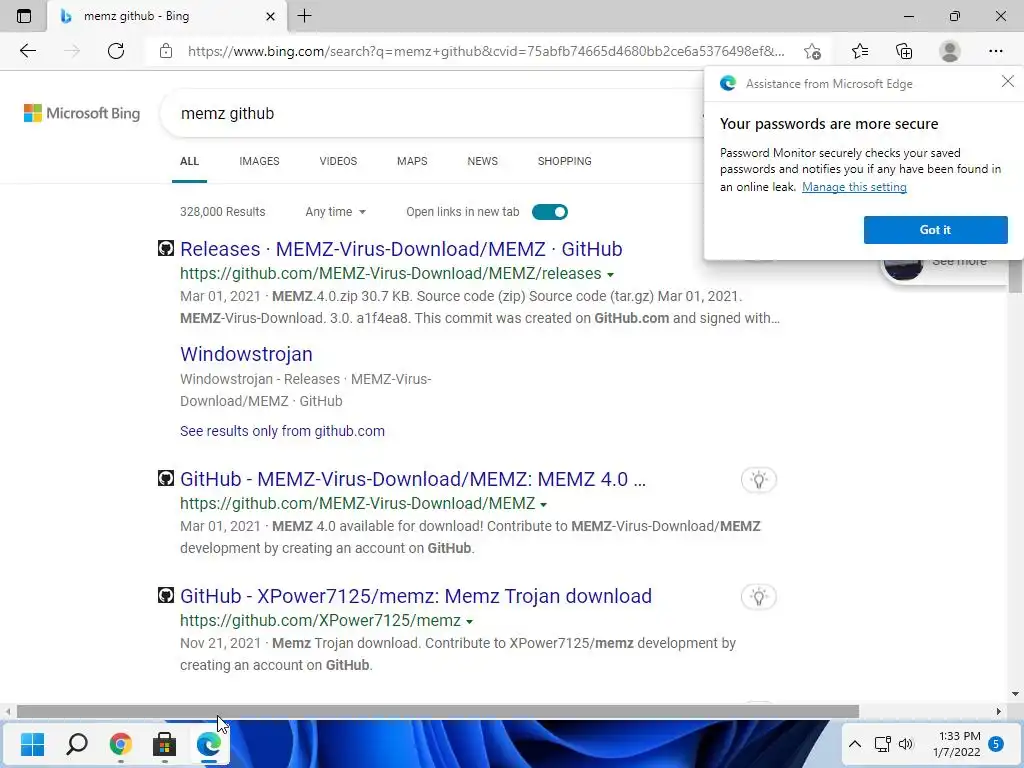Show hidden system tray icons
The width and height of the screenshot is (1024, 768).
coord(854,744)
